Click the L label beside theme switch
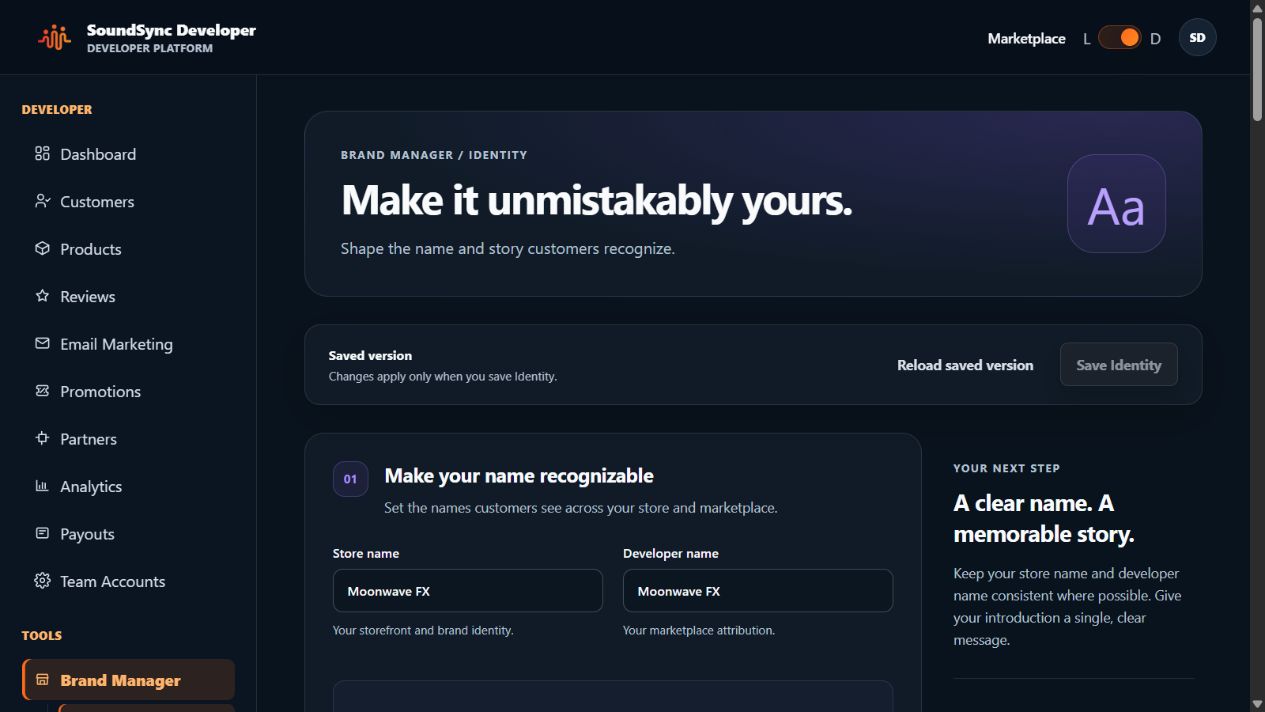 click(1087, 39)
